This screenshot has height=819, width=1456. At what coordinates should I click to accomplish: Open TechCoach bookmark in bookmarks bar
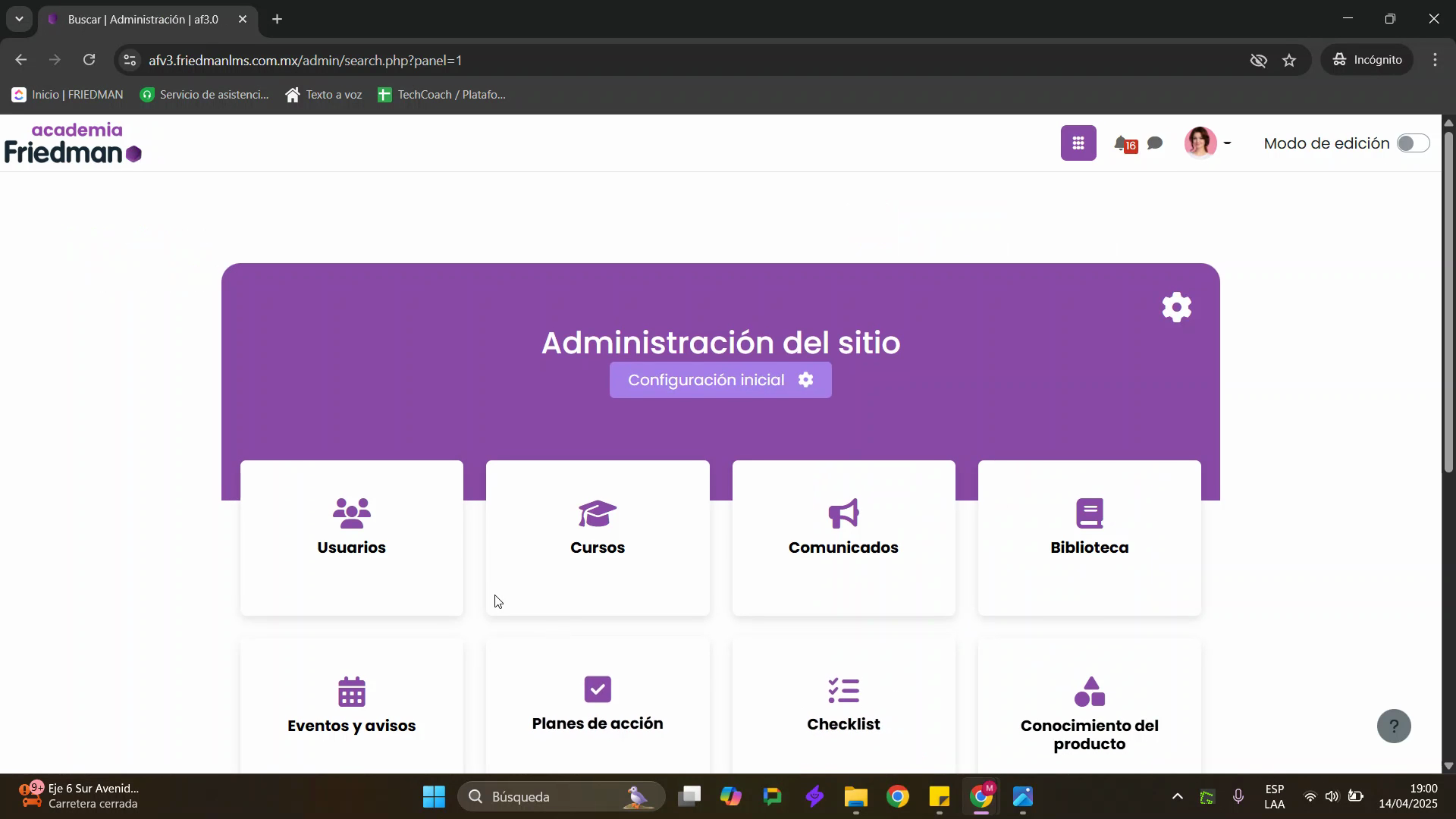coord(442,95)
